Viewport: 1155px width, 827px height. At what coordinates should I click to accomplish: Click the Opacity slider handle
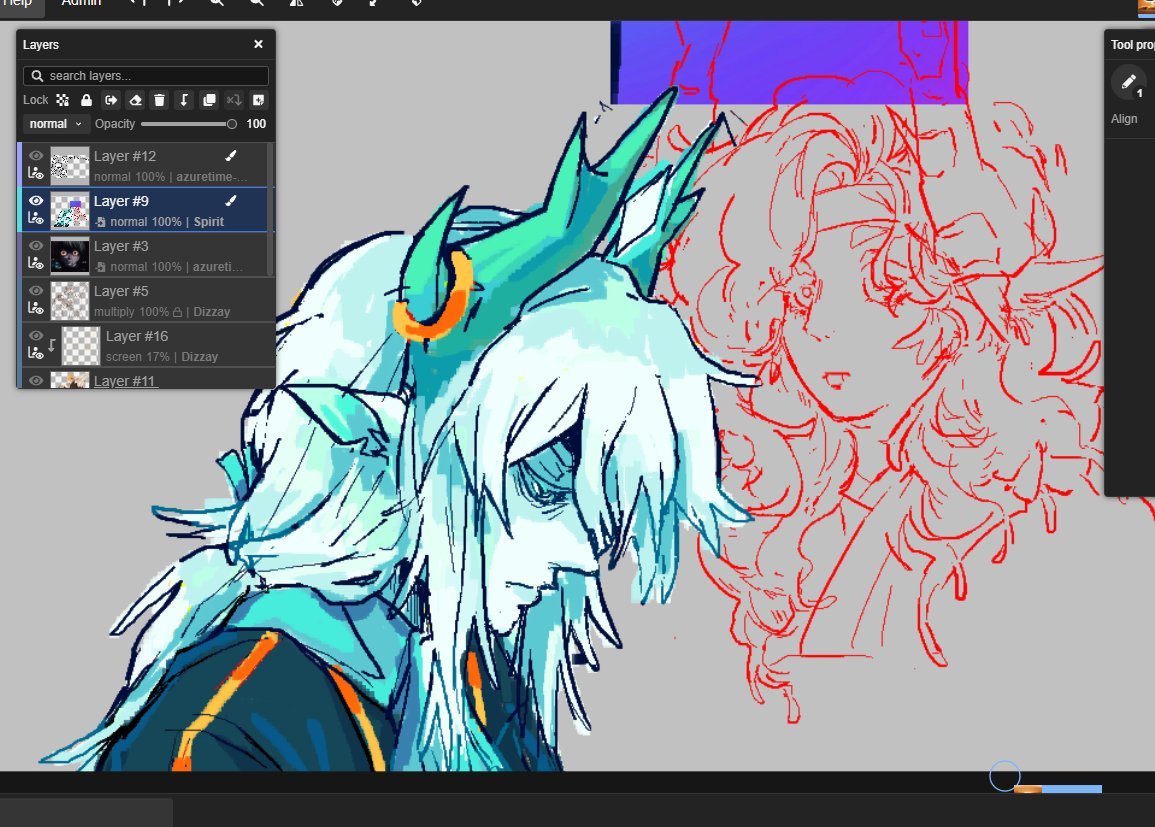(231, 124)
